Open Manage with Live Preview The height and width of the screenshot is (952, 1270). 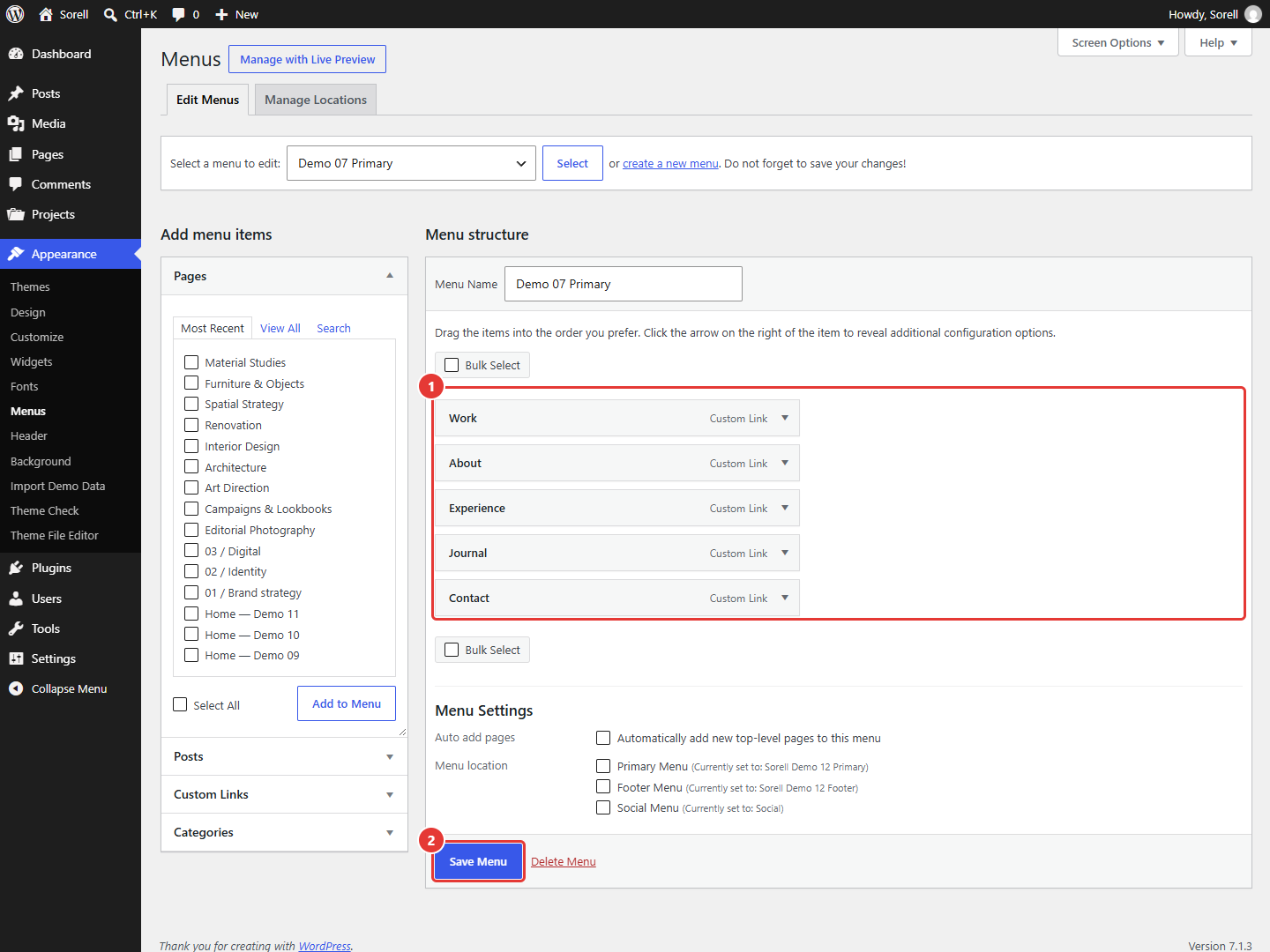(x=307, y=59)
